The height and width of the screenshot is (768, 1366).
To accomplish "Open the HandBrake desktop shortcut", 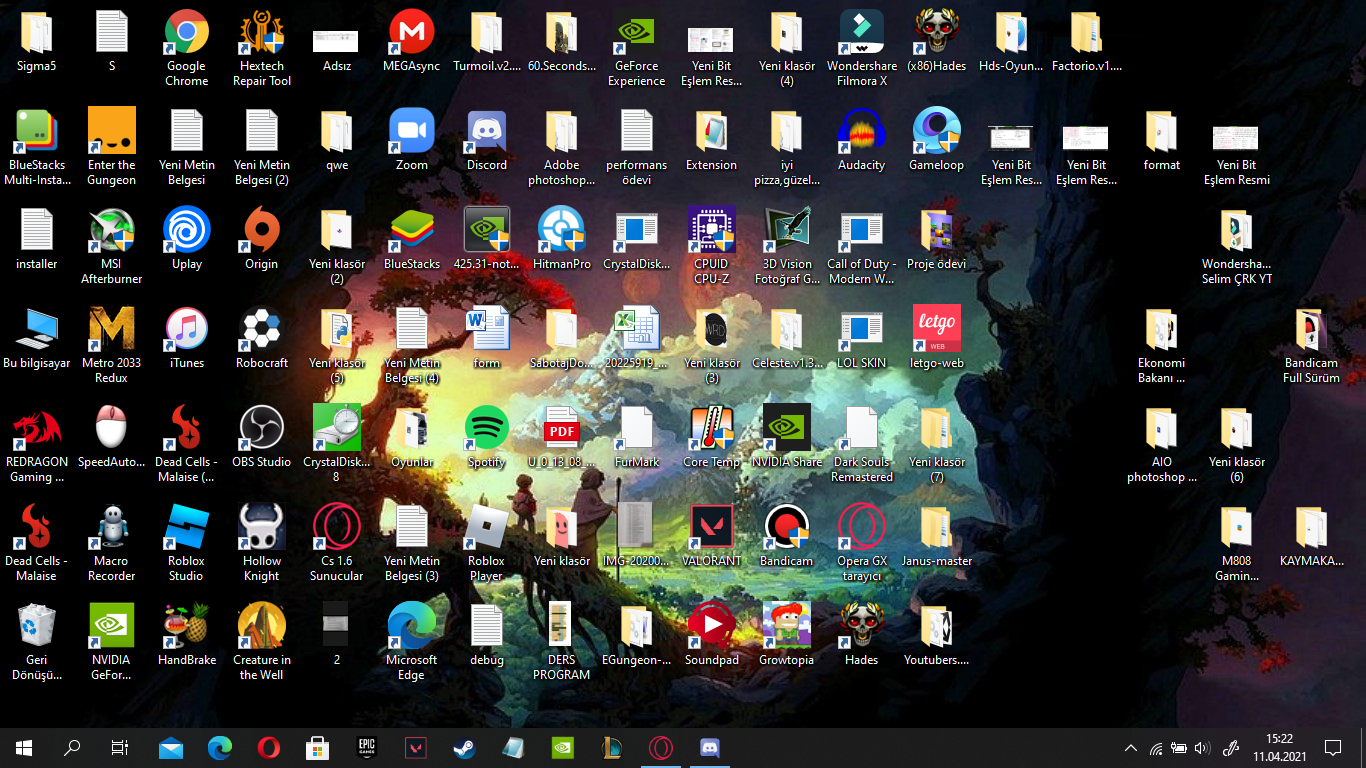I will [x=187, y=635].
